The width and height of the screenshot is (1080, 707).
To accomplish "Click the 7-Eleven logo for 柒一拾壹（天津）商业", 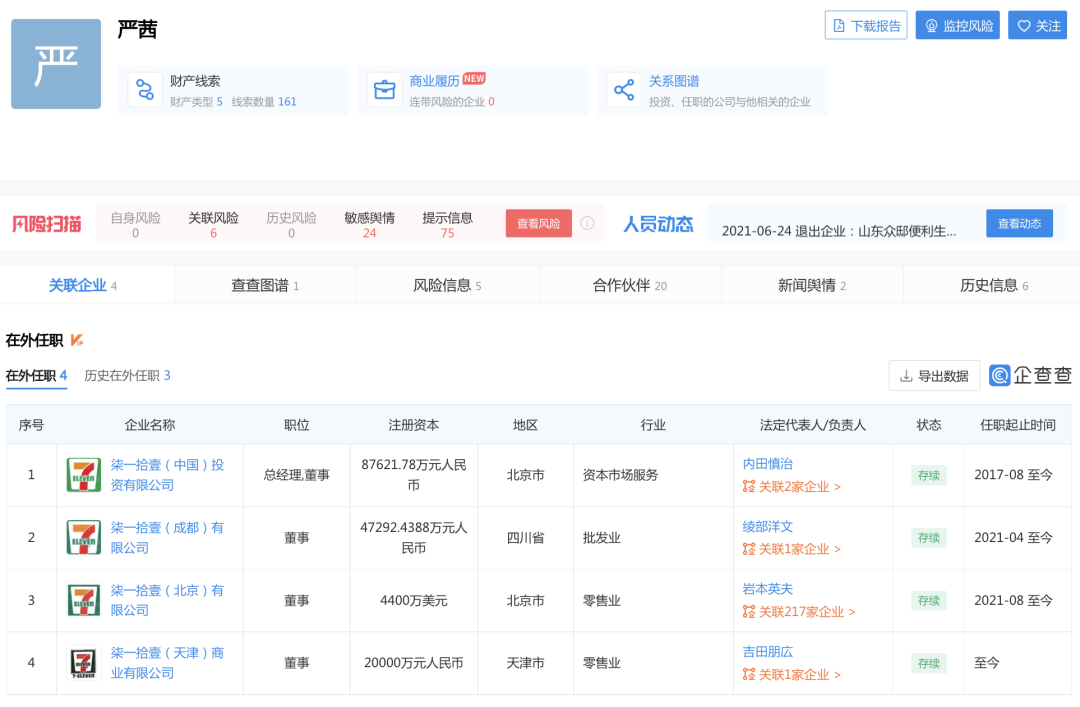I will [83, 663].
